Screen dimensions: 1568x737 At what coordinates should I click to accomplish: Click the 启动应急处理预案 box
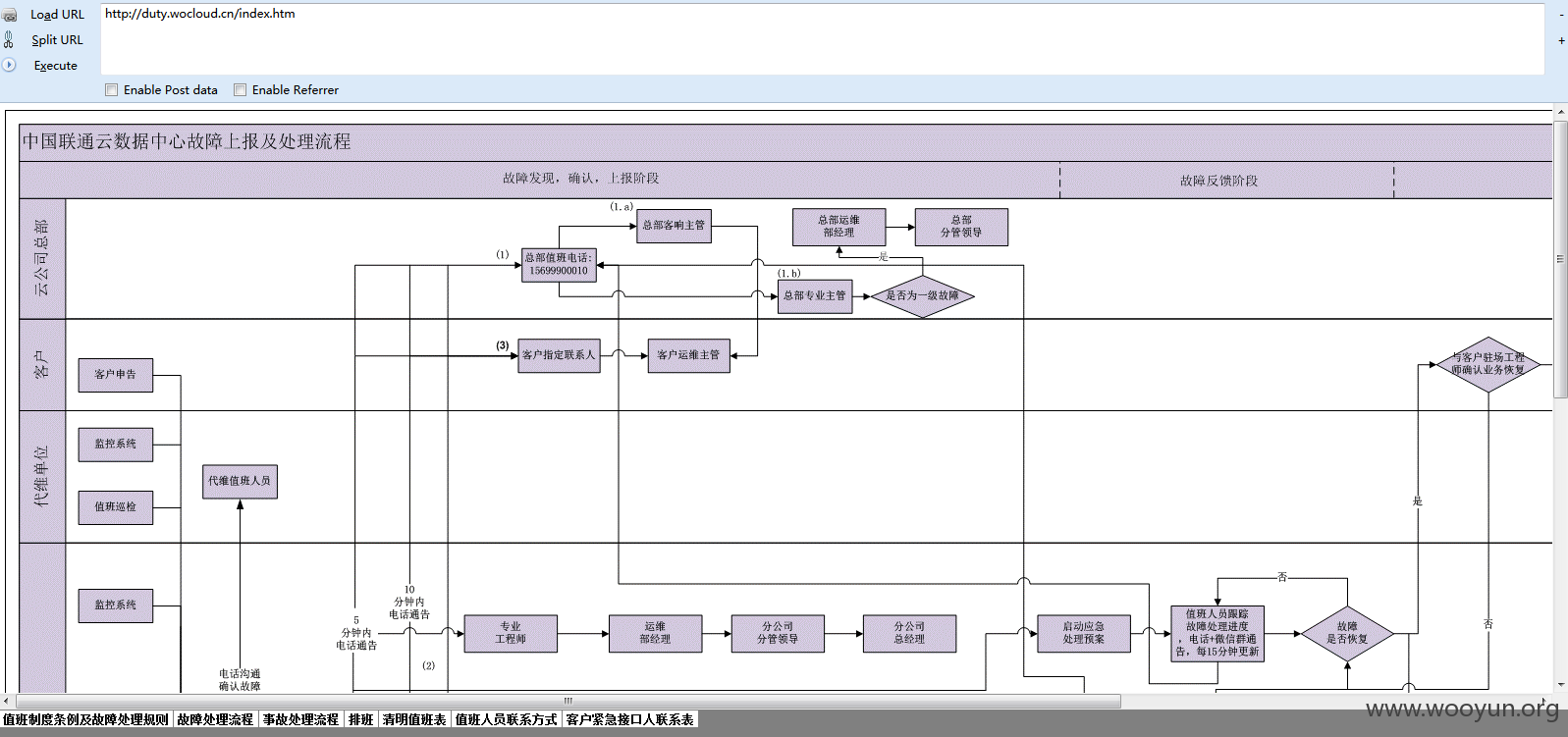tap(1084, 633)
